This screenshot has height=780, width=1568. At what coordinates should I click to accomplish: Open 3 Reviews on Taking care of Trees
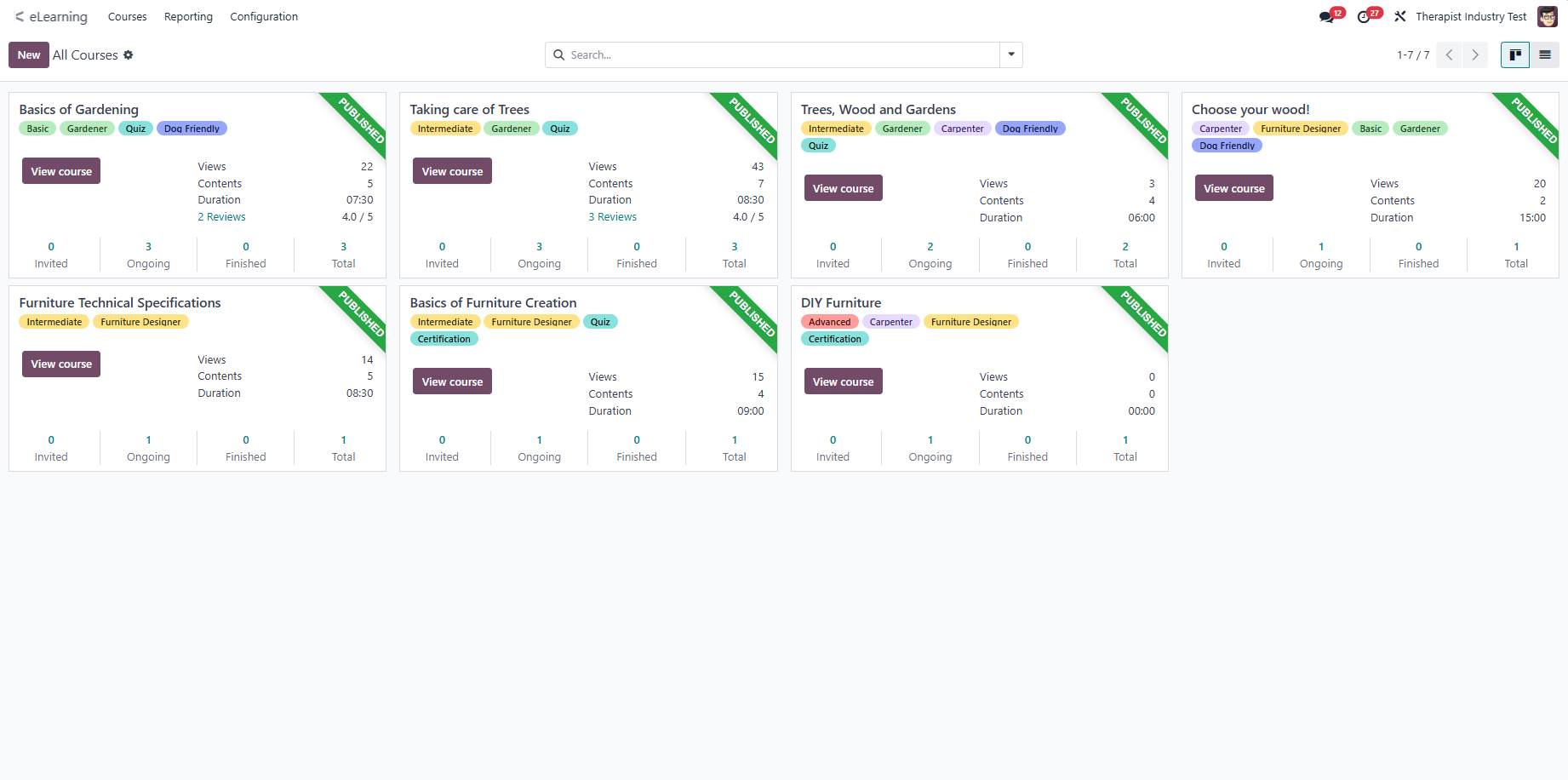point(613,217)
